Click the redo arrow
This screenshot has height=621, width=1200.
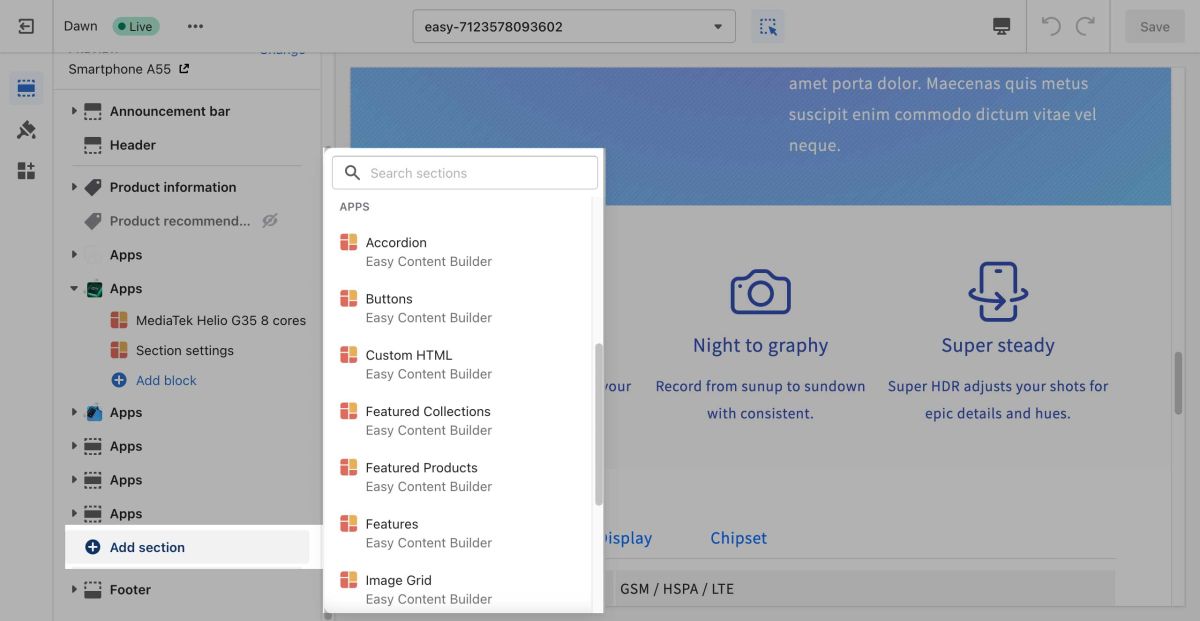click(1085, 27)
